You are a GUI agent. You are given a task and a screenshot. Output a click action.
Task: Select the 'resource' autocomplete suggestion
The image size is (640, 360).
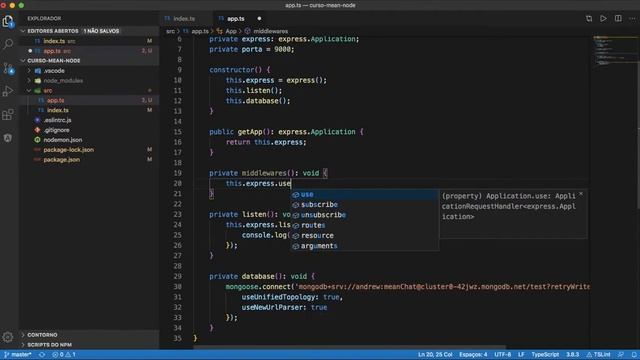pos(364,236)
